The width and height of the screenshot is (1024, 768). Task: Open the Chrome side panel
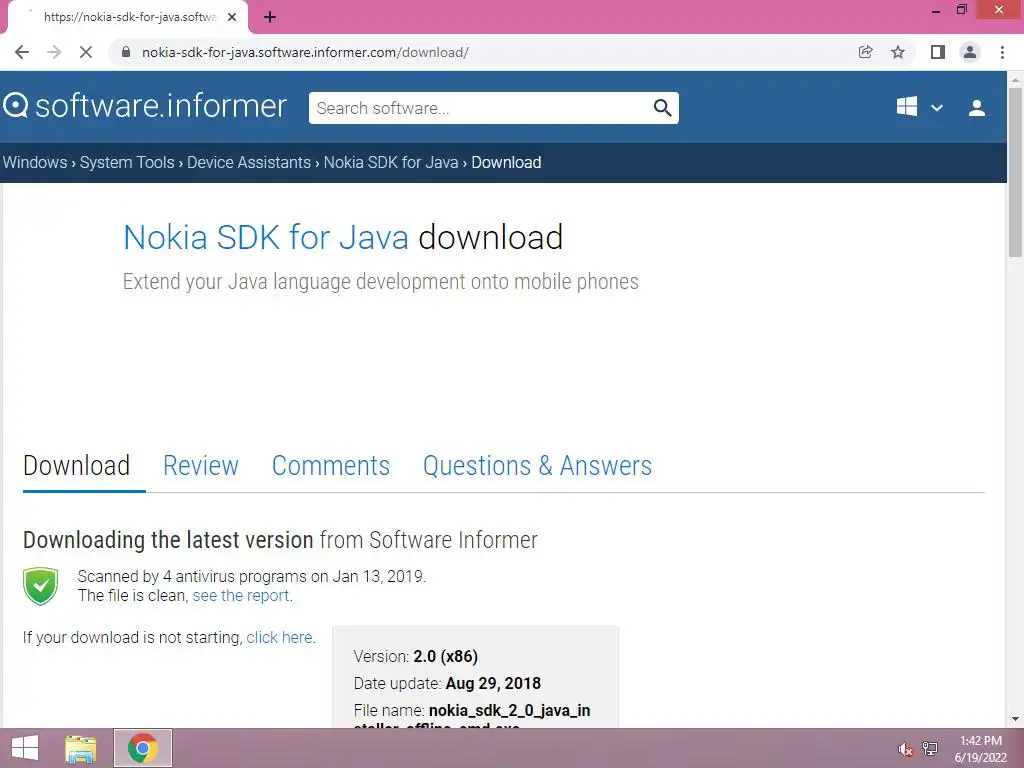pos(938,52)
